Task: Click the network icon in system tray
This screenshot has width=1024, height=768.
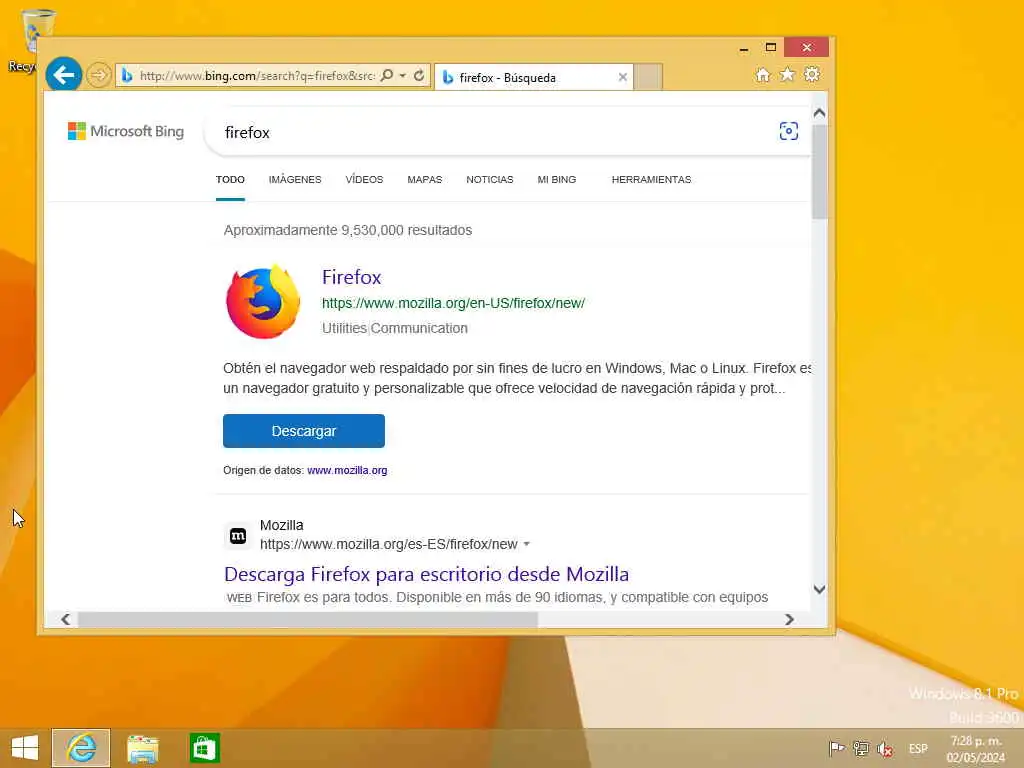Action: [x=861, y=748]
